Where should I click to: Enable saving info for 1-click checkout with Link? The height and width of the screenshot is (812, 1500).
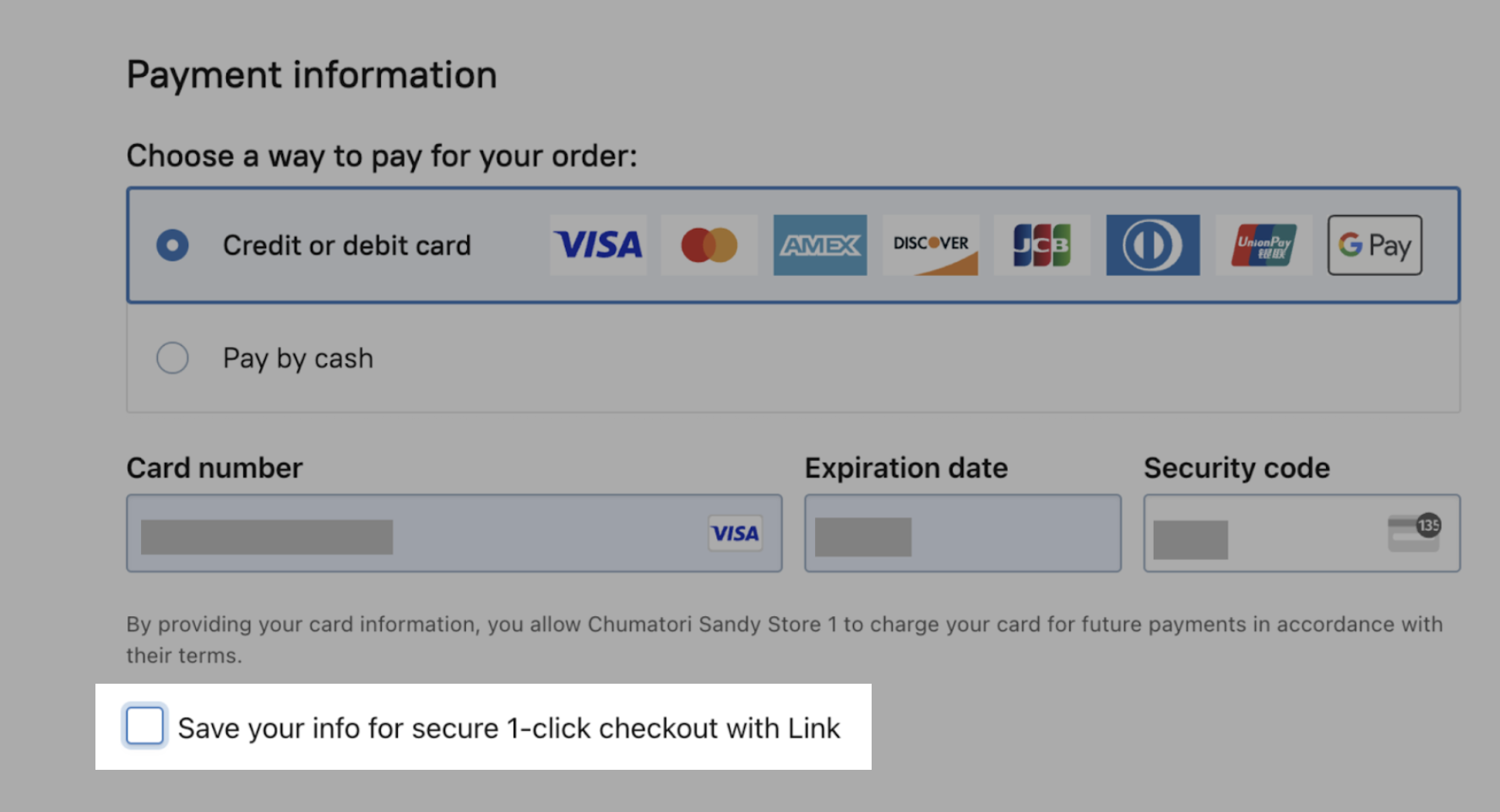pyautogui.click(x=144, y=726)
